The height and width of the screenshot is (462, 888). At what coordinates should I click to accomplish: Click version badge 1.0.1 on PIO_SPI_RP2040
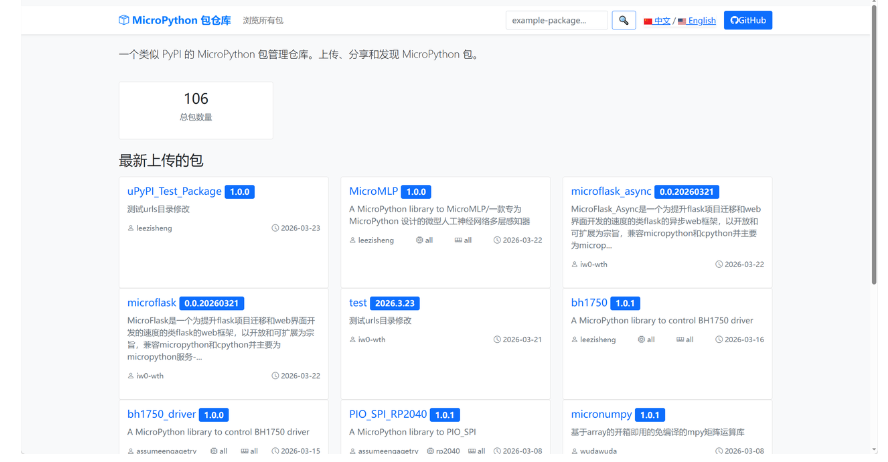[x=445, y=415]
